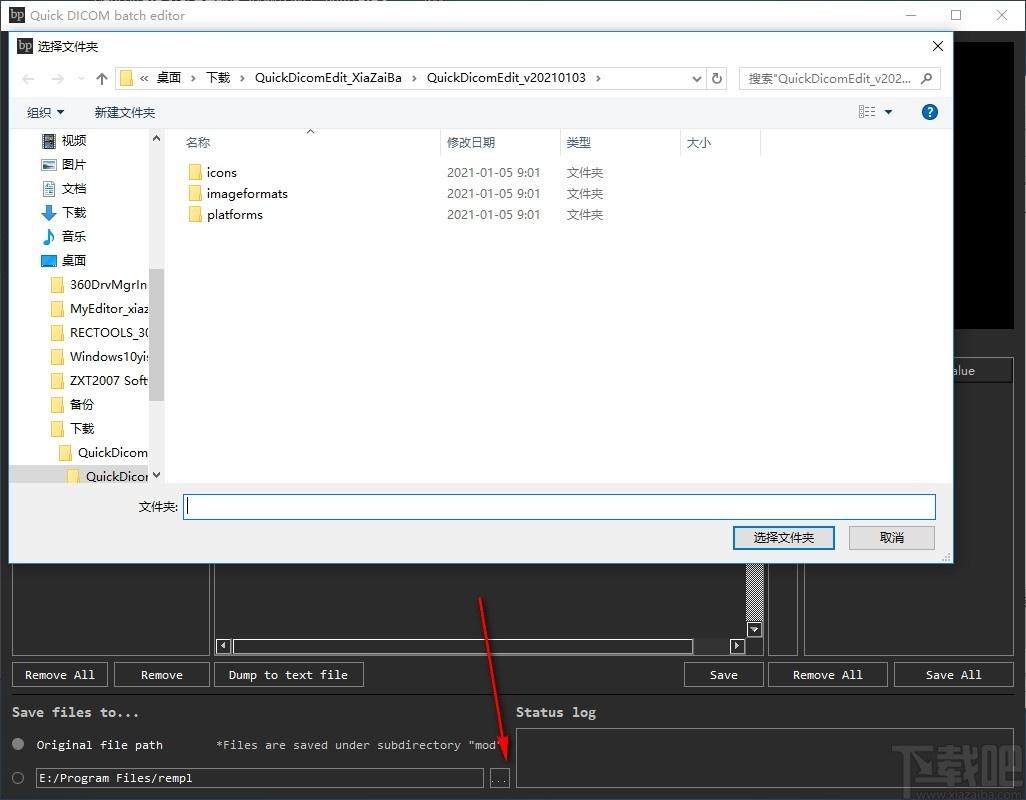Confirm with 选择文件夹 button
This screenshot has width=1026, height=800.
(x=783, y=538)
